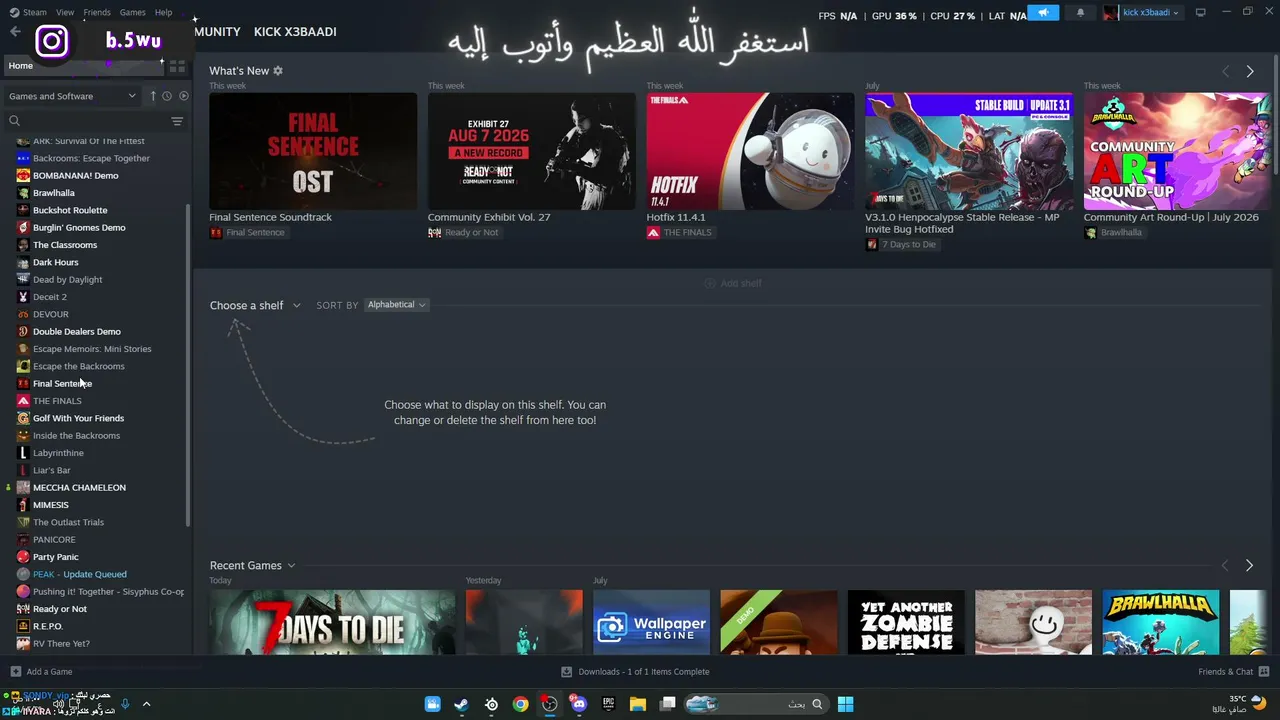Open the Friends menu
The width and height of the screenshot is (1280, 720).
coord(97,12)
